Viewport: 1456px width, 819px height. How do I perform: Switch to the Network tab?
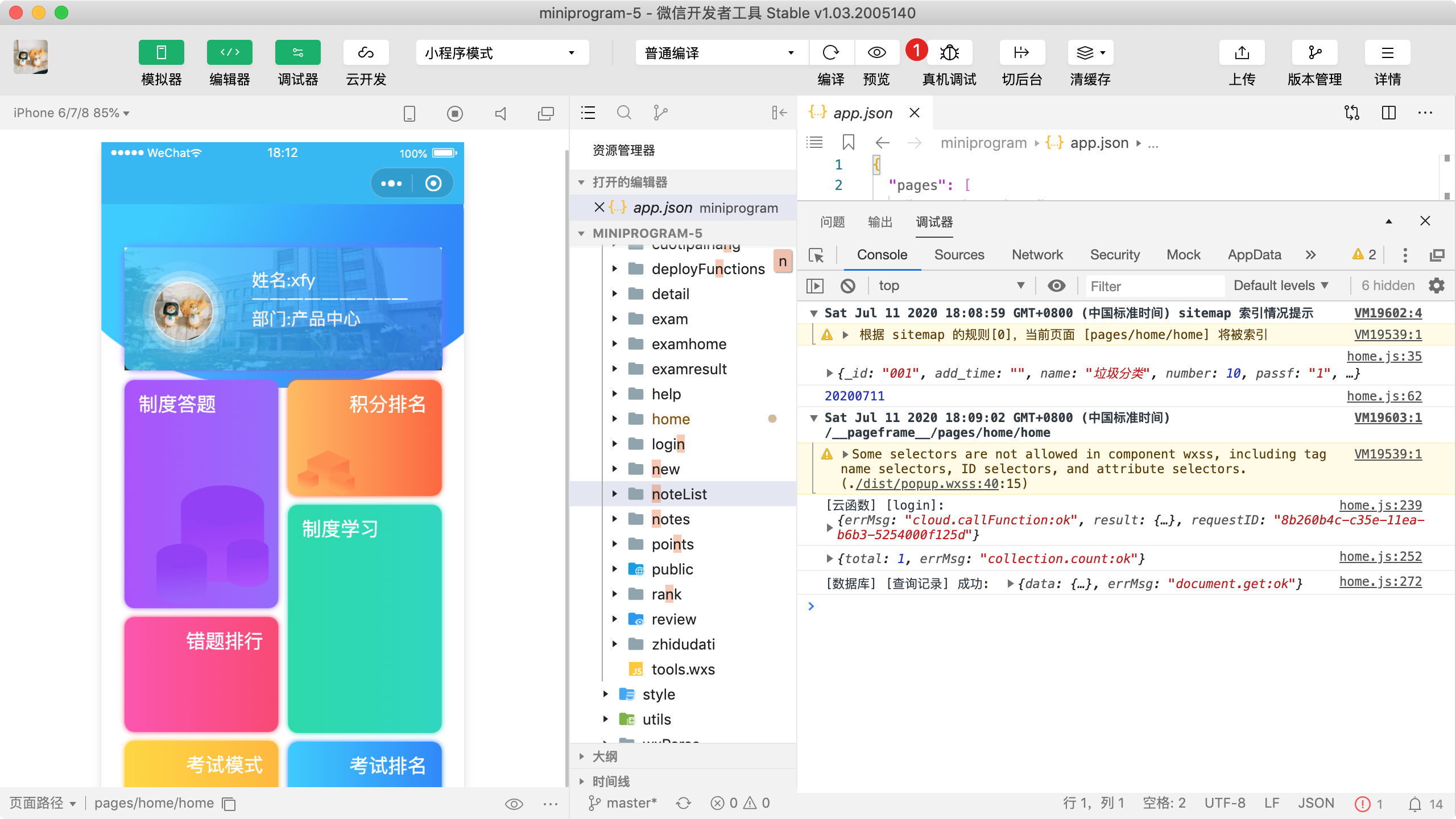(x=1037, y=255)
